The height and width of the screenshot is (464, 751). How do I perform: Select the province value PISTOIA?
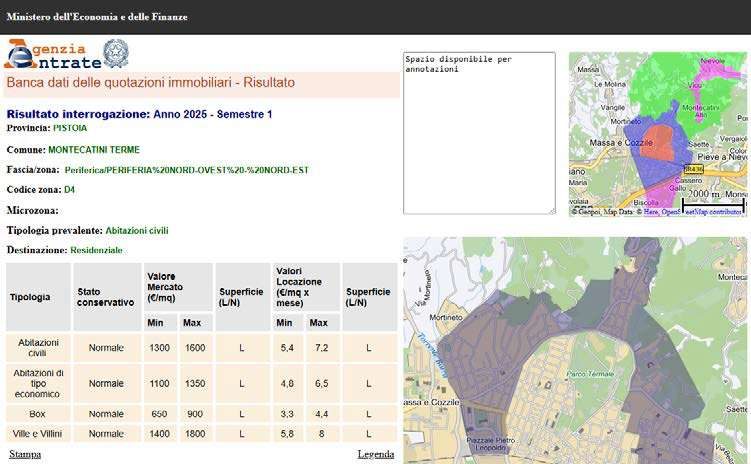click(70, 128)
